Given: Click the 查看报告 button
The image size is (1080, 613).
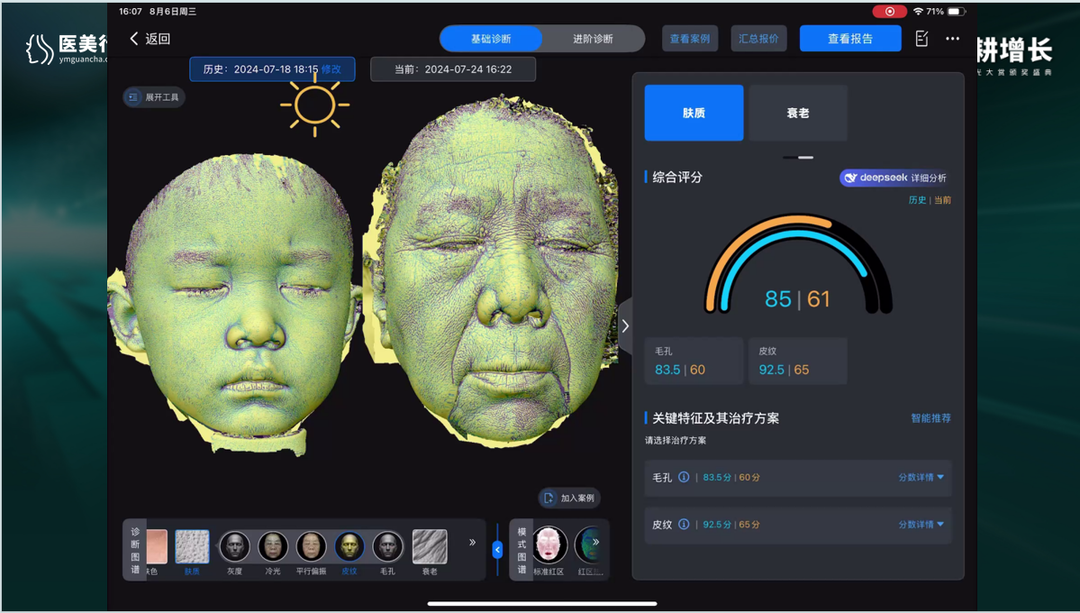Looking at the screenshot, I should click(849, 37).
